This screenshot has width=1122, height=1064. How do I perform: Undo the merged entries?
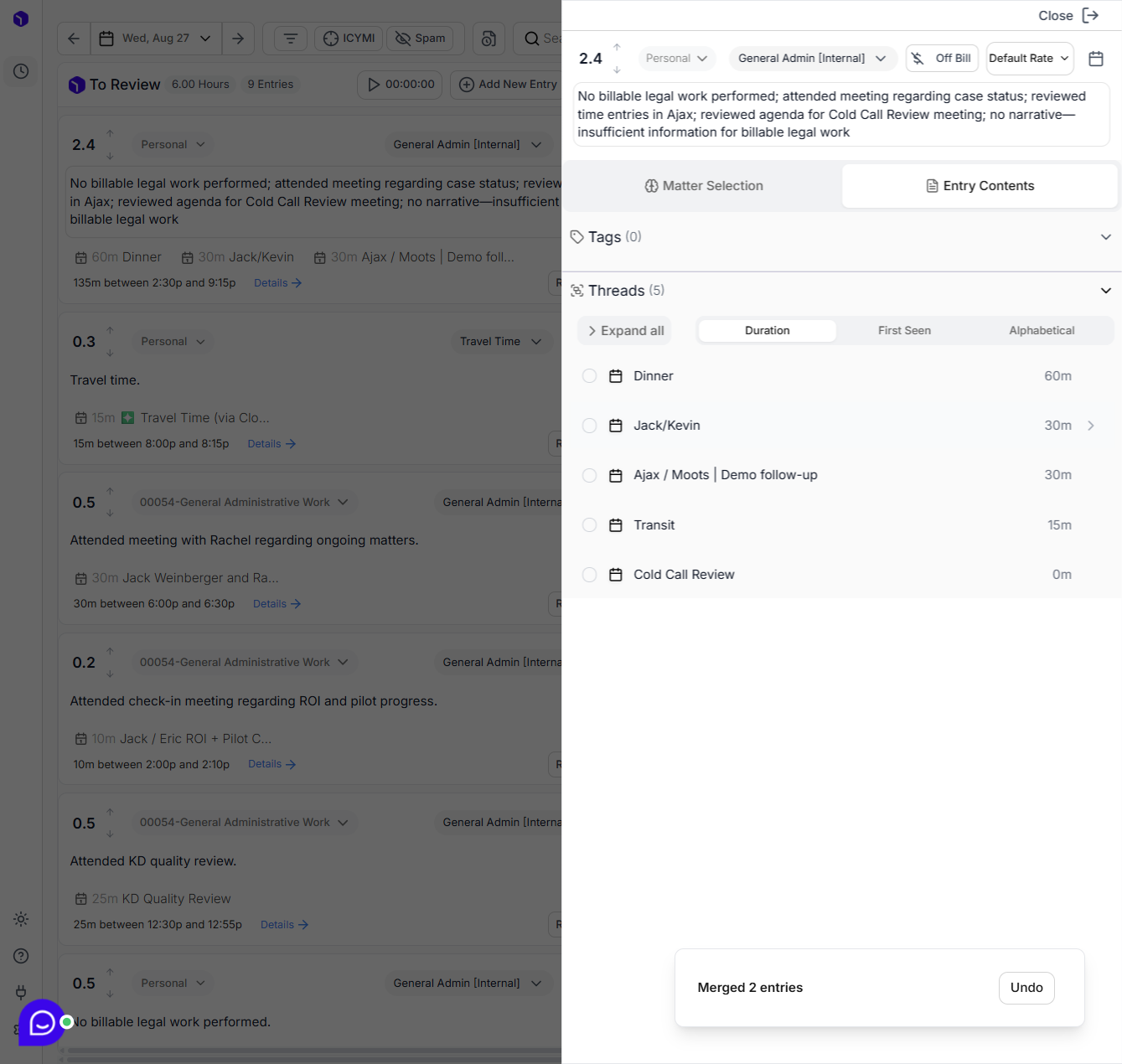(1026, 988)
